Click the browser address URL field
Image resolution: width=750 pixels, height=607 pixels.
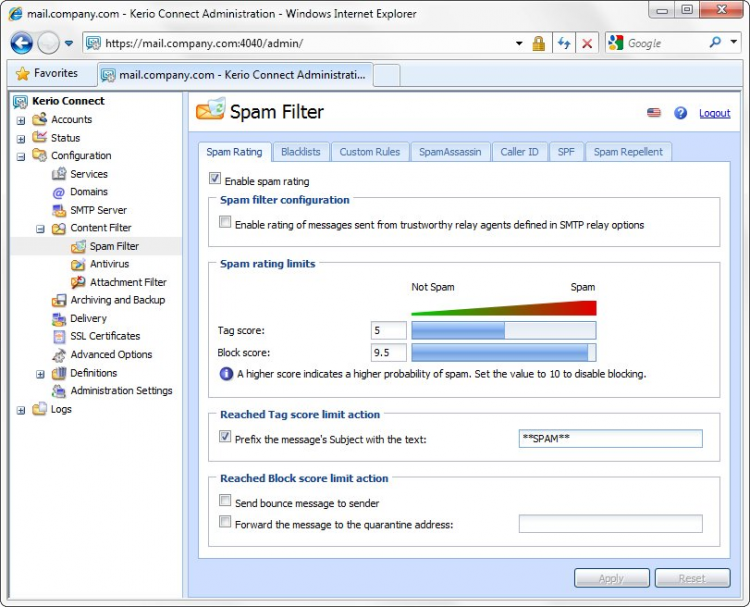pos(305,44)
